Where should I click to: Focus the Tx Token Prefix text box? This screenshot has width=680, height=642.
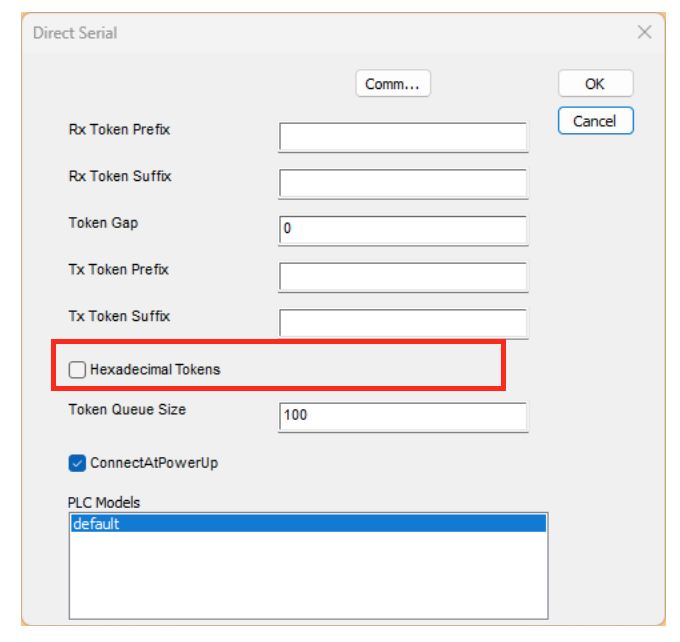click(403, 276)
